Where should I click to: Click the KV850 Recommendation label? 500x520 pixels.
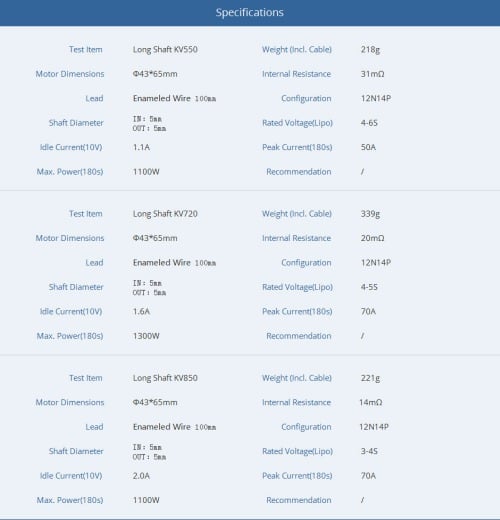click(299, 500)
